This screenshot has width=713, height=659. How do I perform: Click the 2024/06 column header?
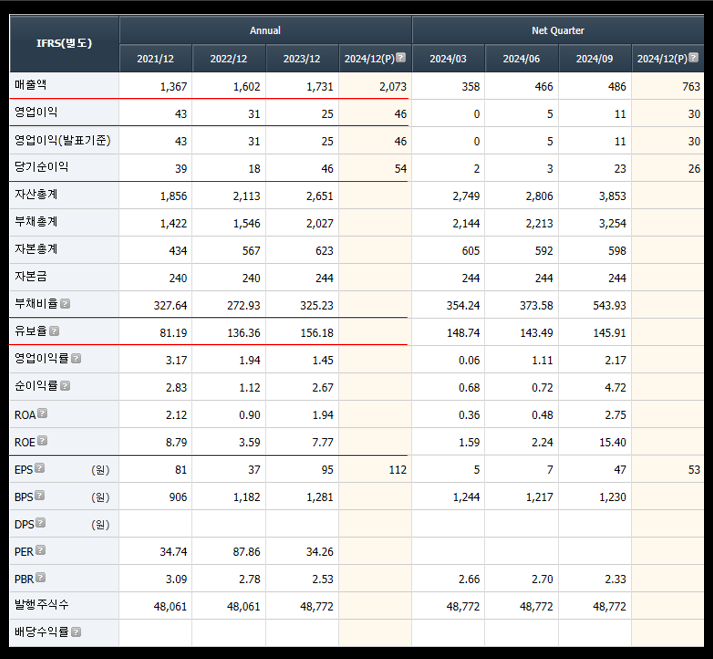click(522, 59)
